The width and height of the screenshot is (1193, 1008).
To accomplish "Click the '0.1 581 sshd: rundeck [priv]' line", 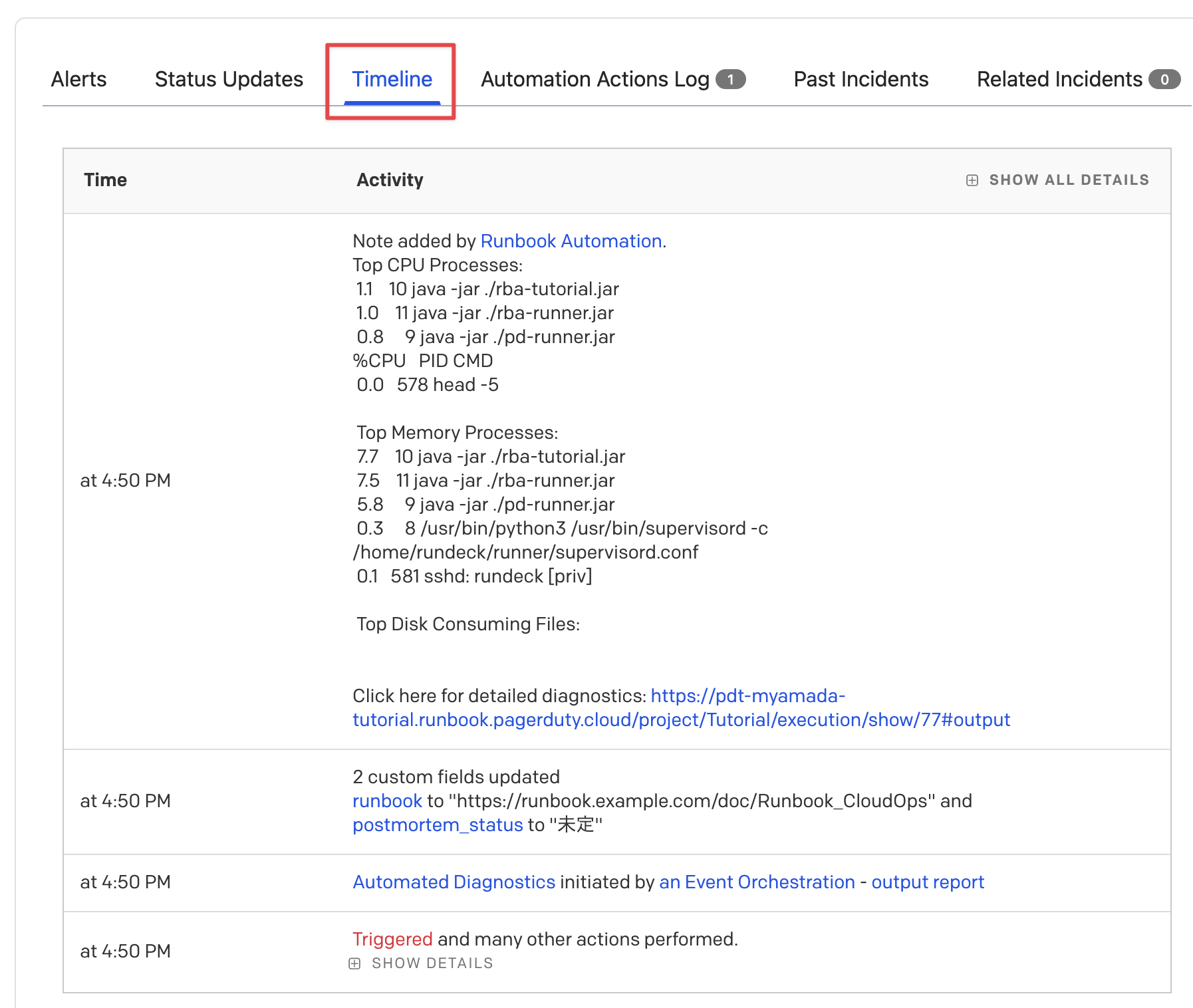I will click(x=474, y=576).
